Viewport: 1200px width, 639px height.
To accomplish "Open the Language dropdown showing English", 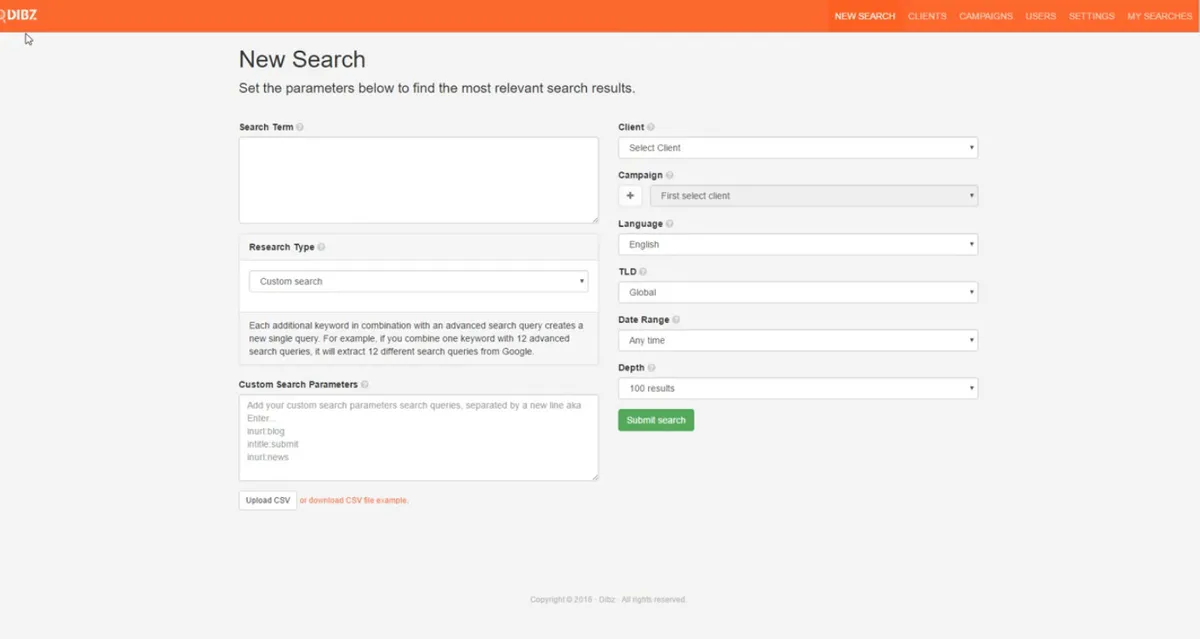I will tap(797, 244).
